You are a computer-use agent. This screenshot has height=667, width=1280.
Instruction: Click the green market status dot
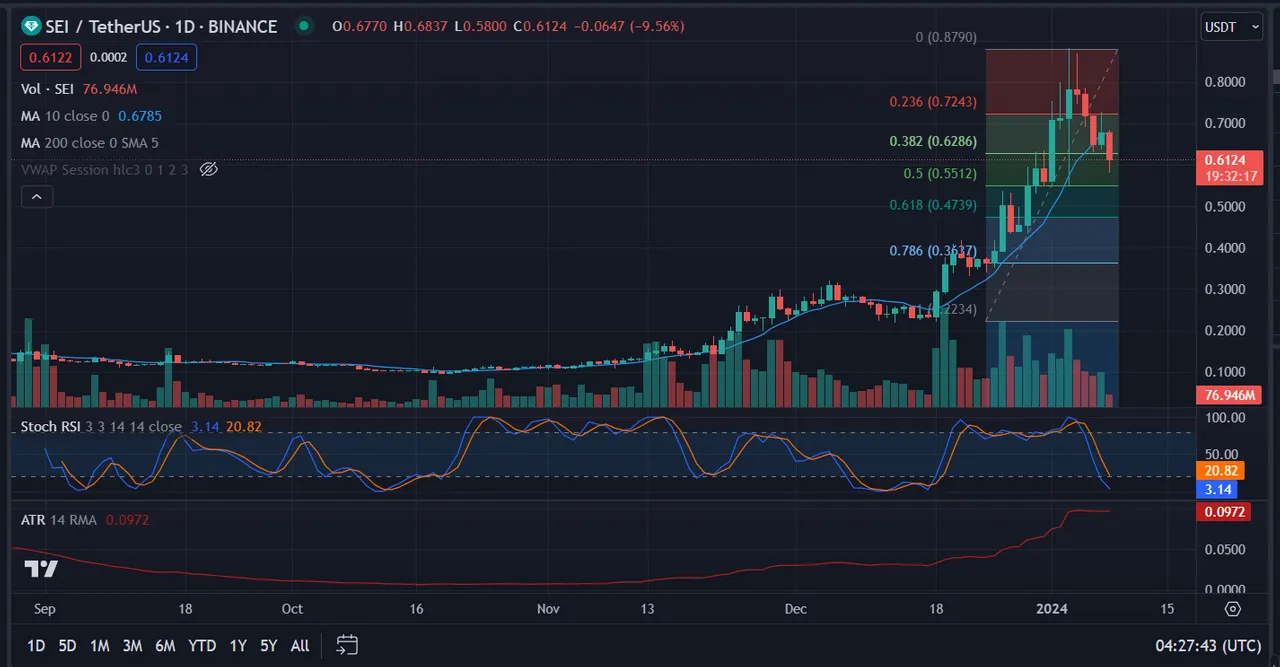tap(303, 26)
